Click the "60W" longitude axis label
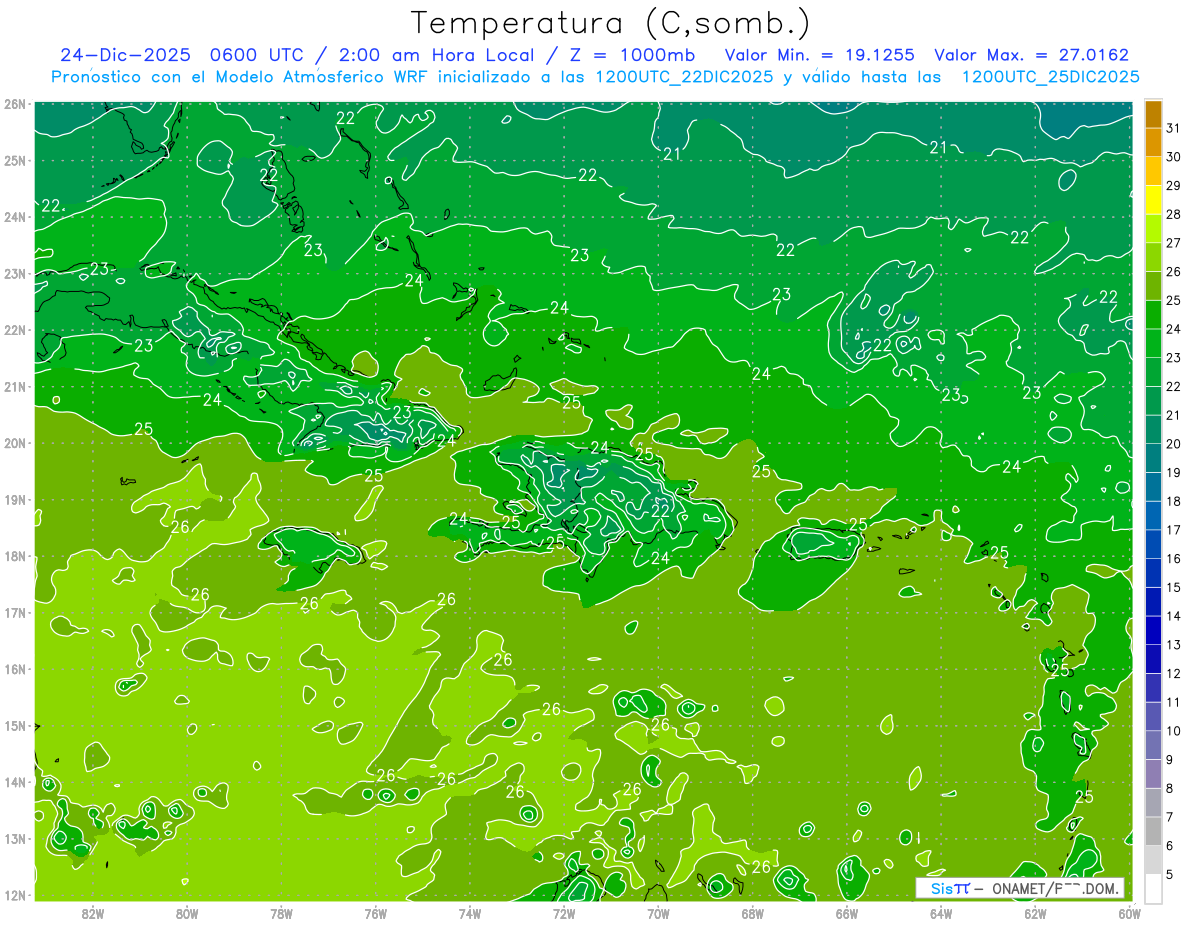This screenshot has height=927, width=1200. pyautogui.click(x=1130, y=913)
